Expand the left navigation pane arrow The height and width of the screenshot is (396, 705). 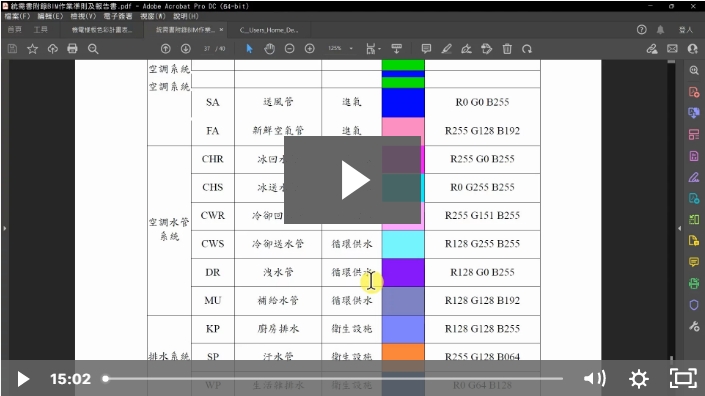[x=4, y=228]
